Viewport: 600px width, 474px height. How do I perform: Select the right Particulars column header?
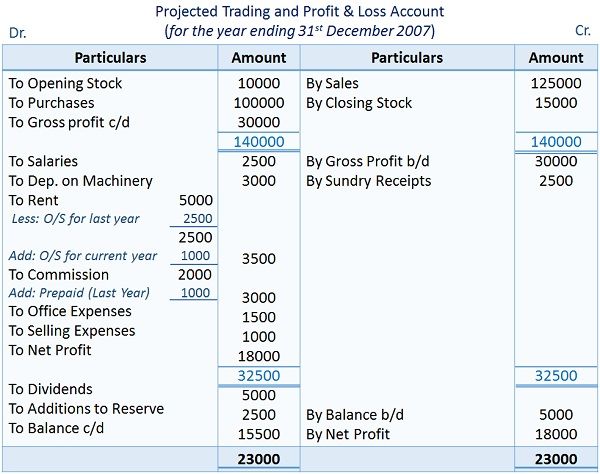click(x=407, y=58)
